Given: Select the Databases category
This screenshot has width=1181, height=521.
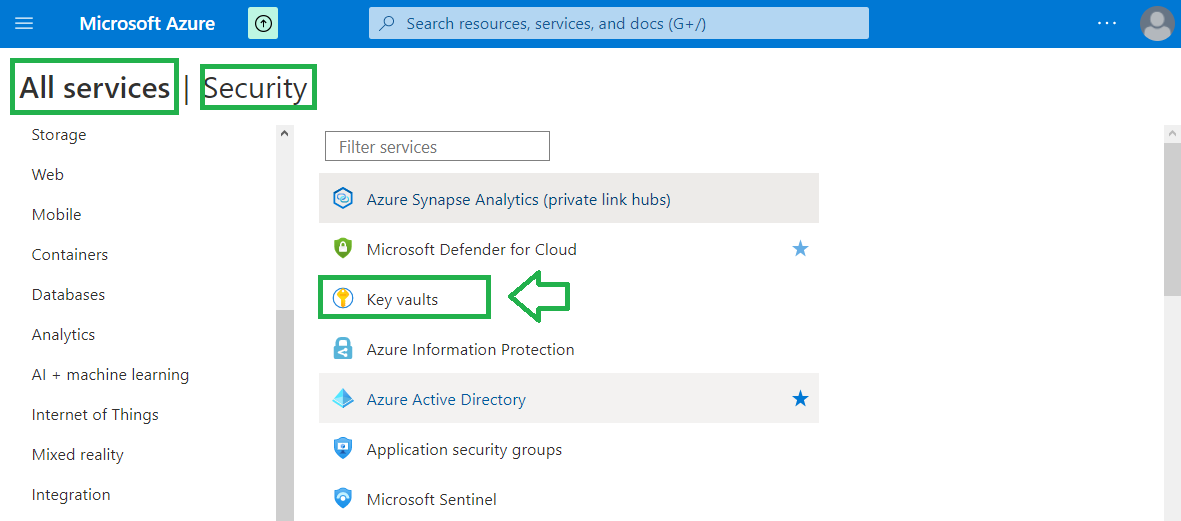Looking at the screenshot, I should (68, 294).
